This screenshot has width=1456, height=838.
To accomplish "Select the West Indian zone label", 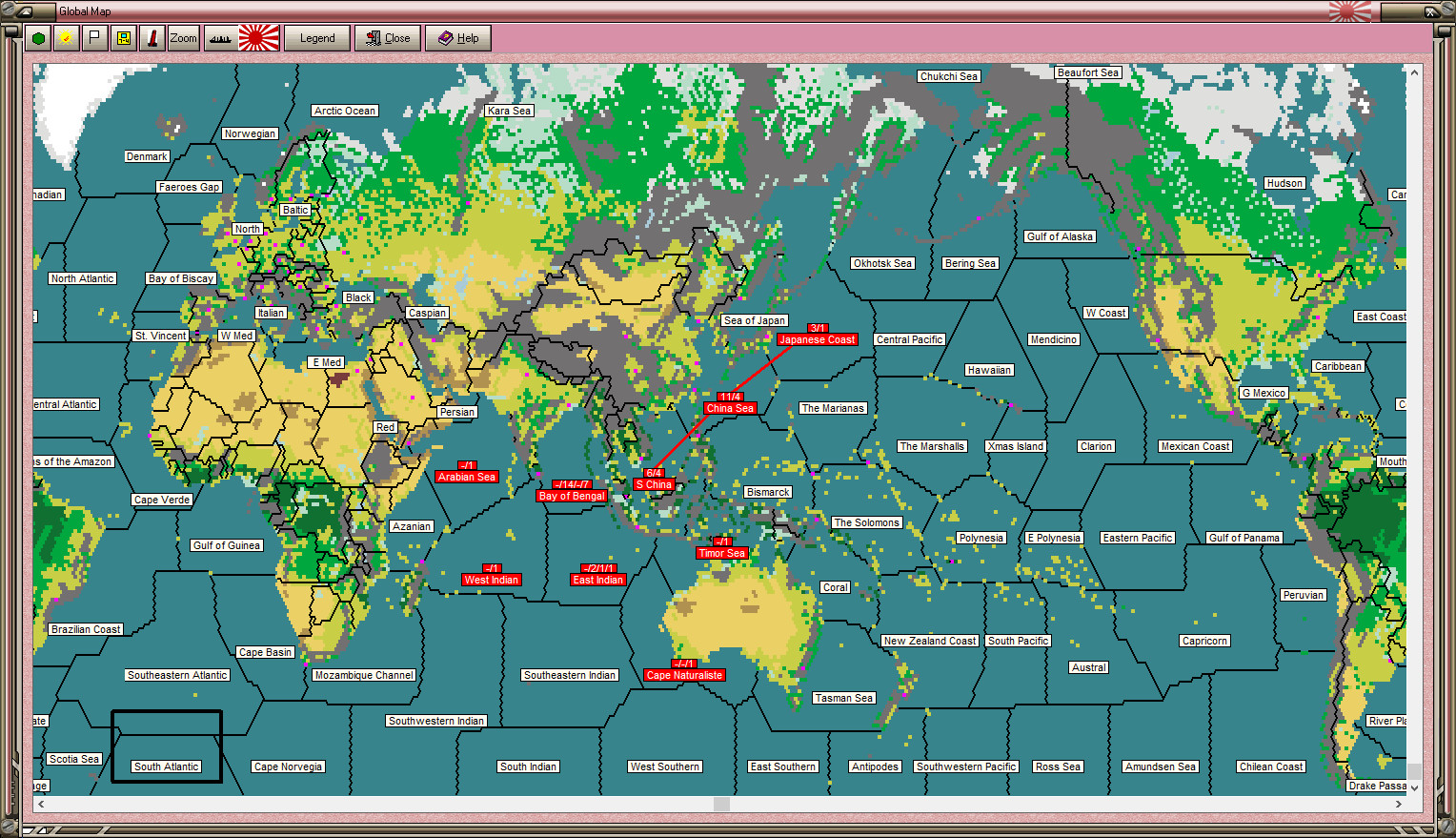I will point(492,580).
